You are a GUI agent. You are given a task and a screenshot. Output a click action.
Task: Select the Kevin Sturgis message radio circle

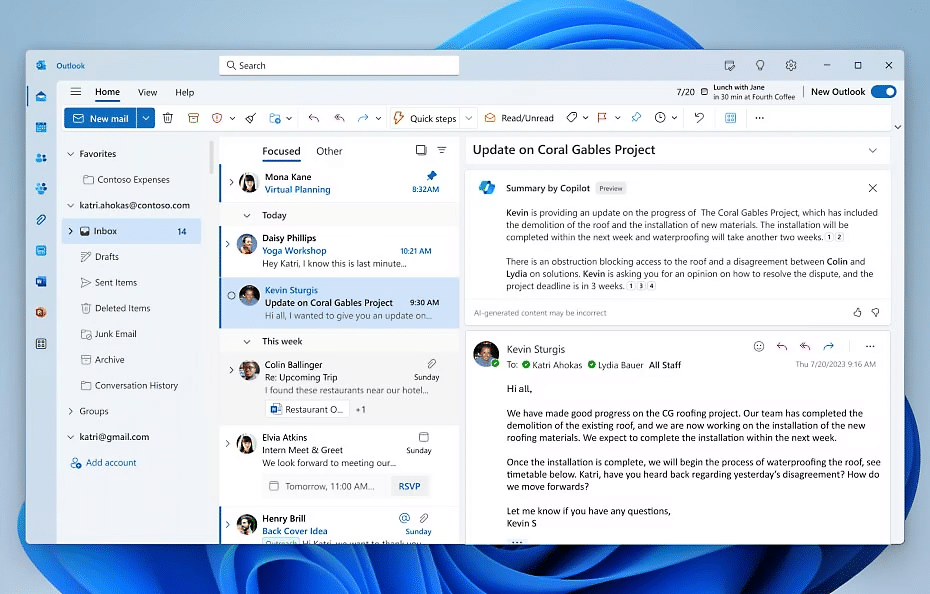coord(232,296)
